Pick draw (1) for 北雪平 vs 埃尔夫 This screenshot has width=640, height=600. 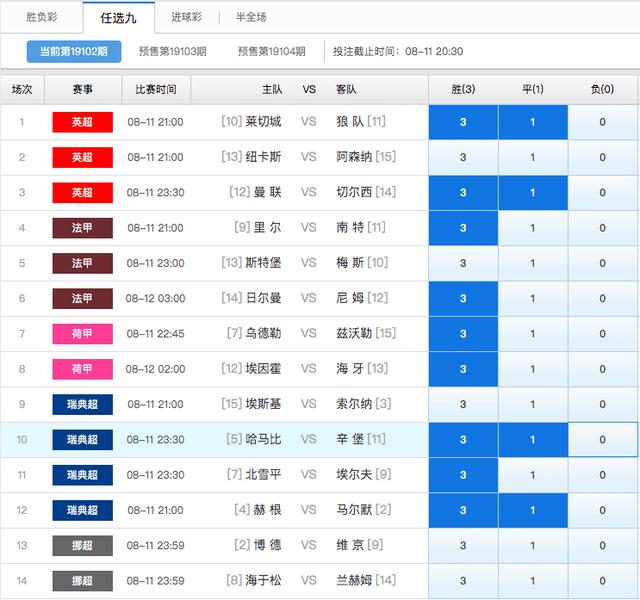(x=533, y=475)
